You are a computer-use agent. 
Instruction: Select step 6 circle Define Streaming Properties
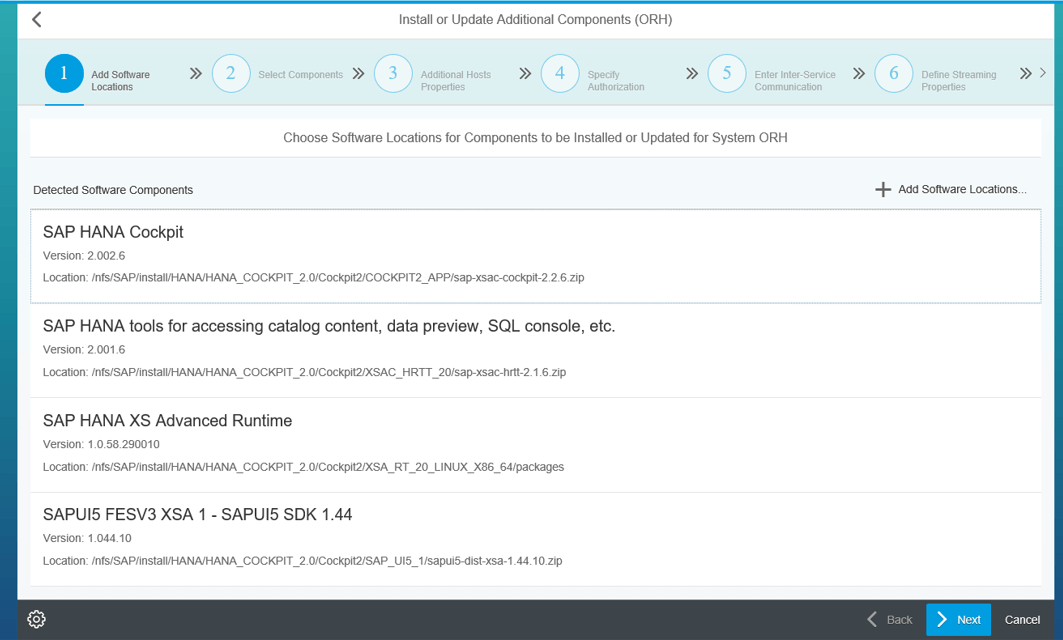894,73
